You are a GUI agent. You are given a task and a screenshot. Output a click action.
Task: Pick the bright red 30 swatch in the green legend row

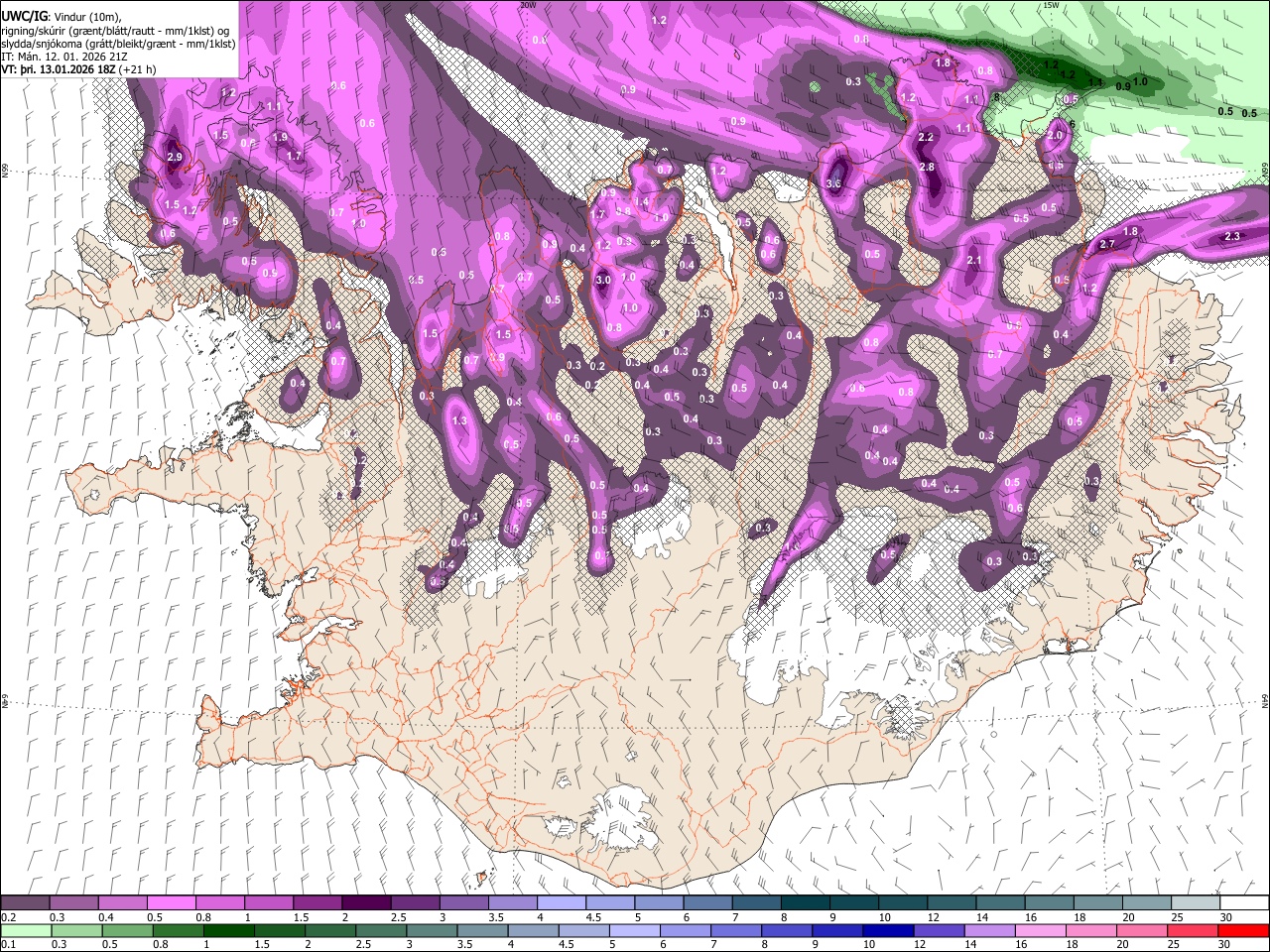[x=1243, y=930]
